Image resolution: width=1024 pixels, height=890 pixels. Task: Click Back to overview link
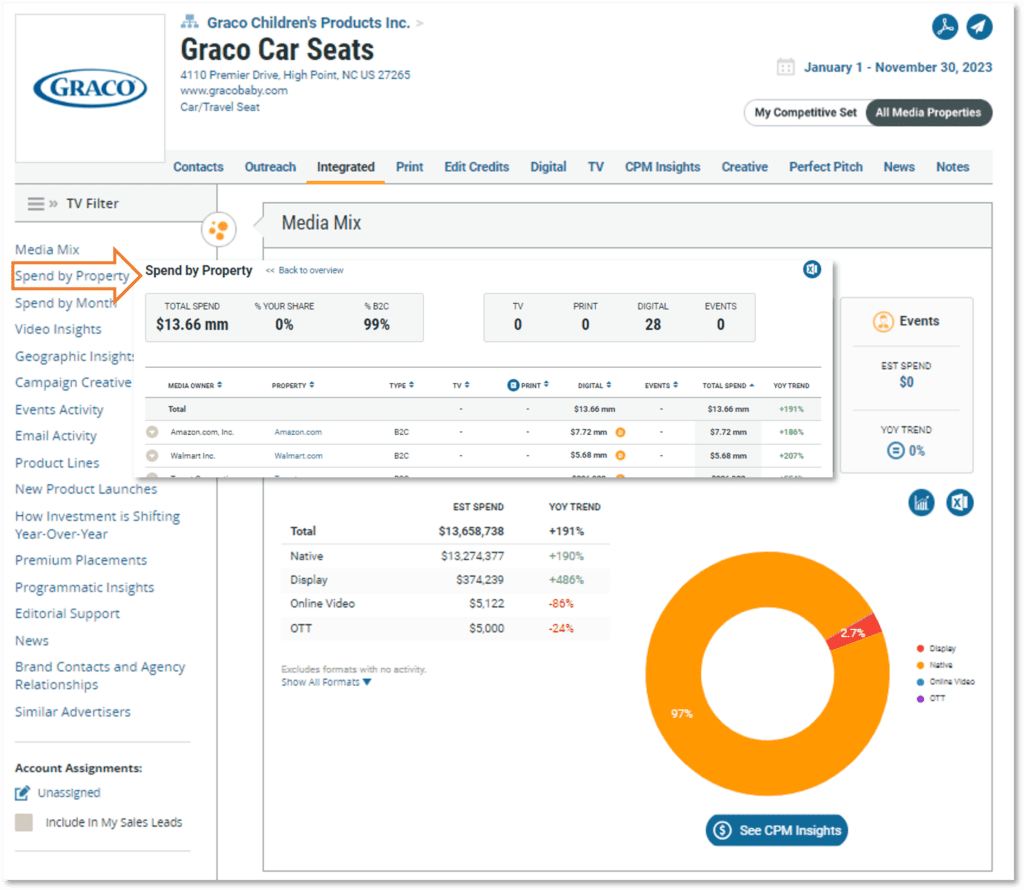point(305,271)
